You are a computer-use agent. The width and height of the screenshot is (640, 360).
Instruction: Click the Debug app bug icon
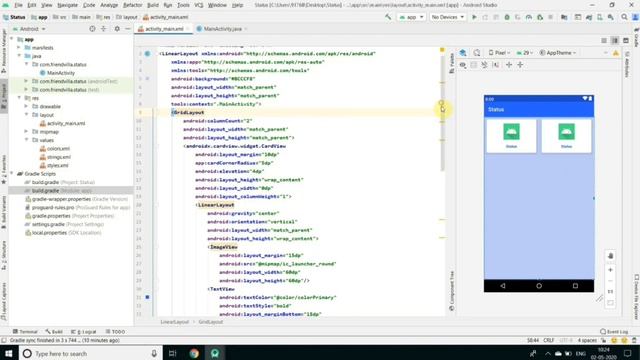pyautogui.click(x=507, y=17)
